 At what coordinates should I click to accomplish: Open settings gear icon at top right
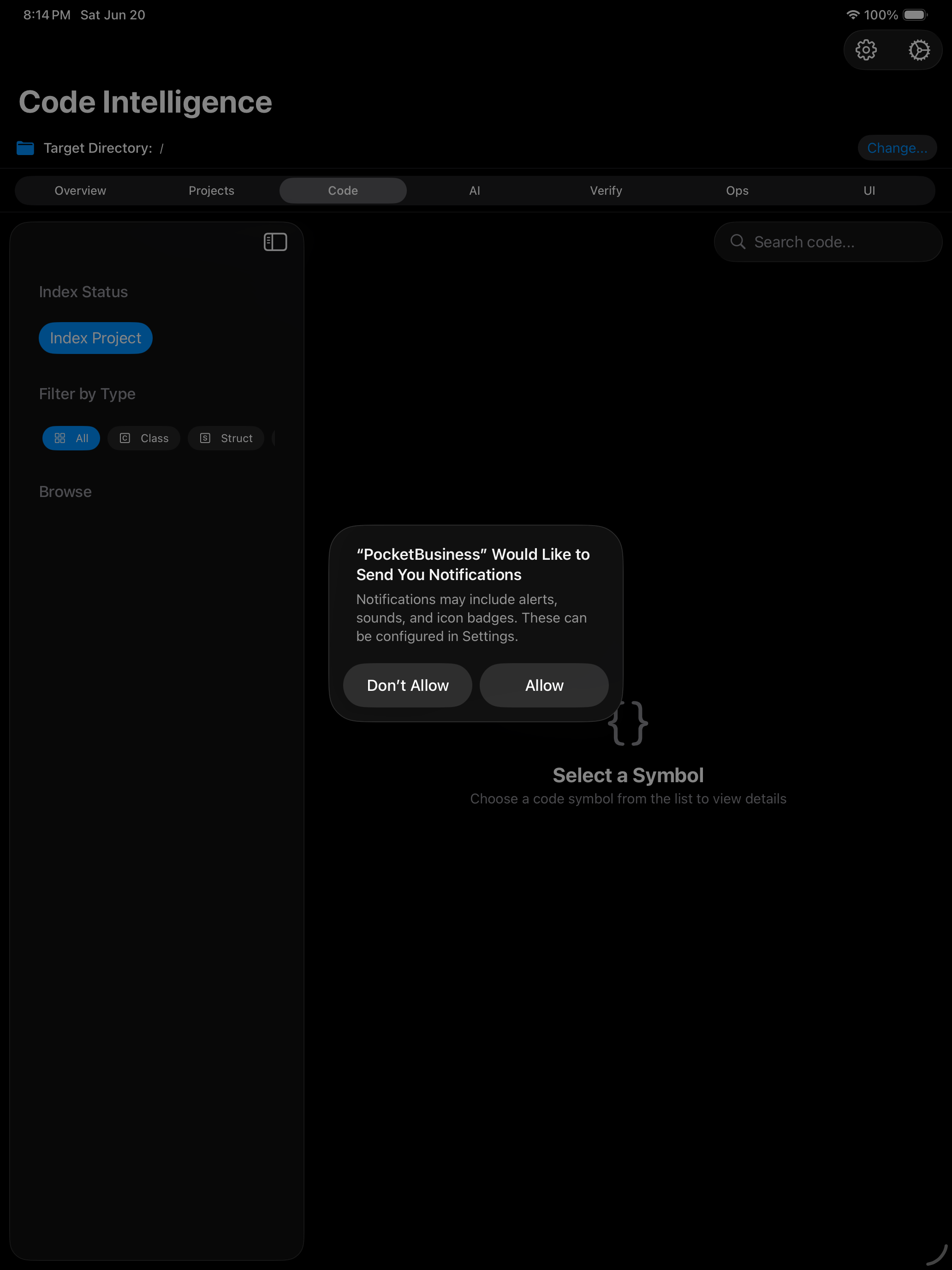pos(866,50)
